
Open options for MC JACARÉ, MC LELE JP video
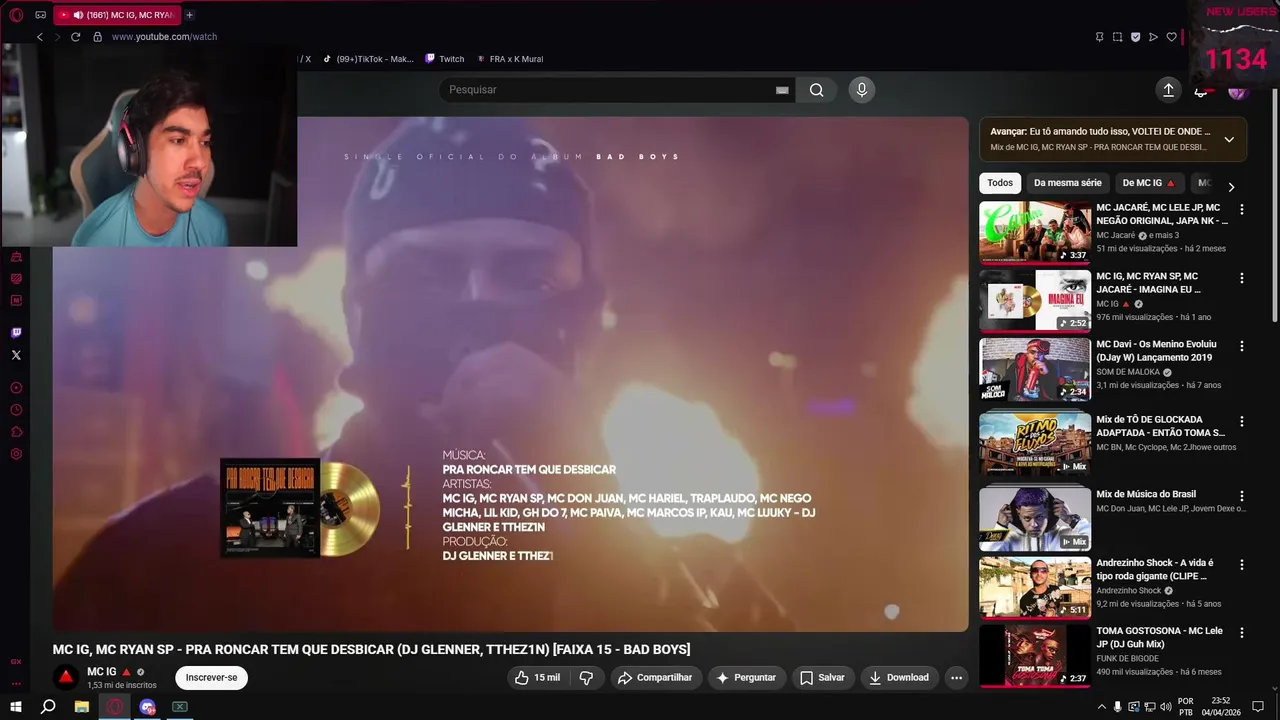pyautogui.click(x=1242, y=210)
